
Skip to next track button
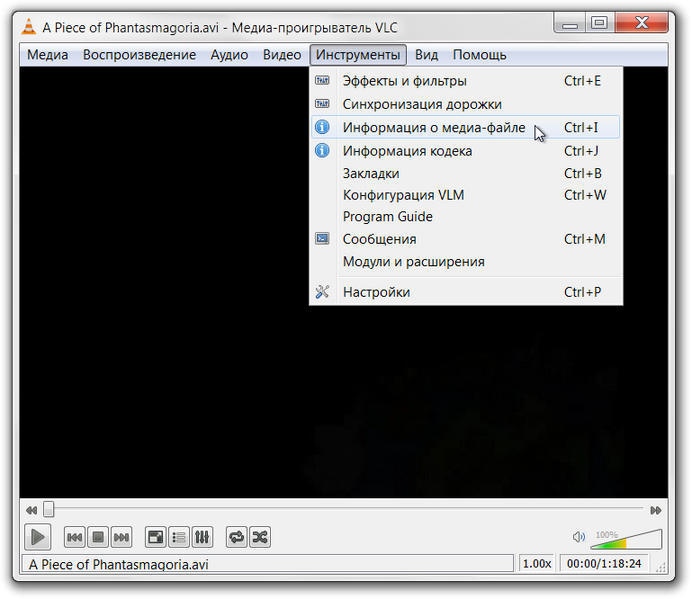(x=121, y=537)
